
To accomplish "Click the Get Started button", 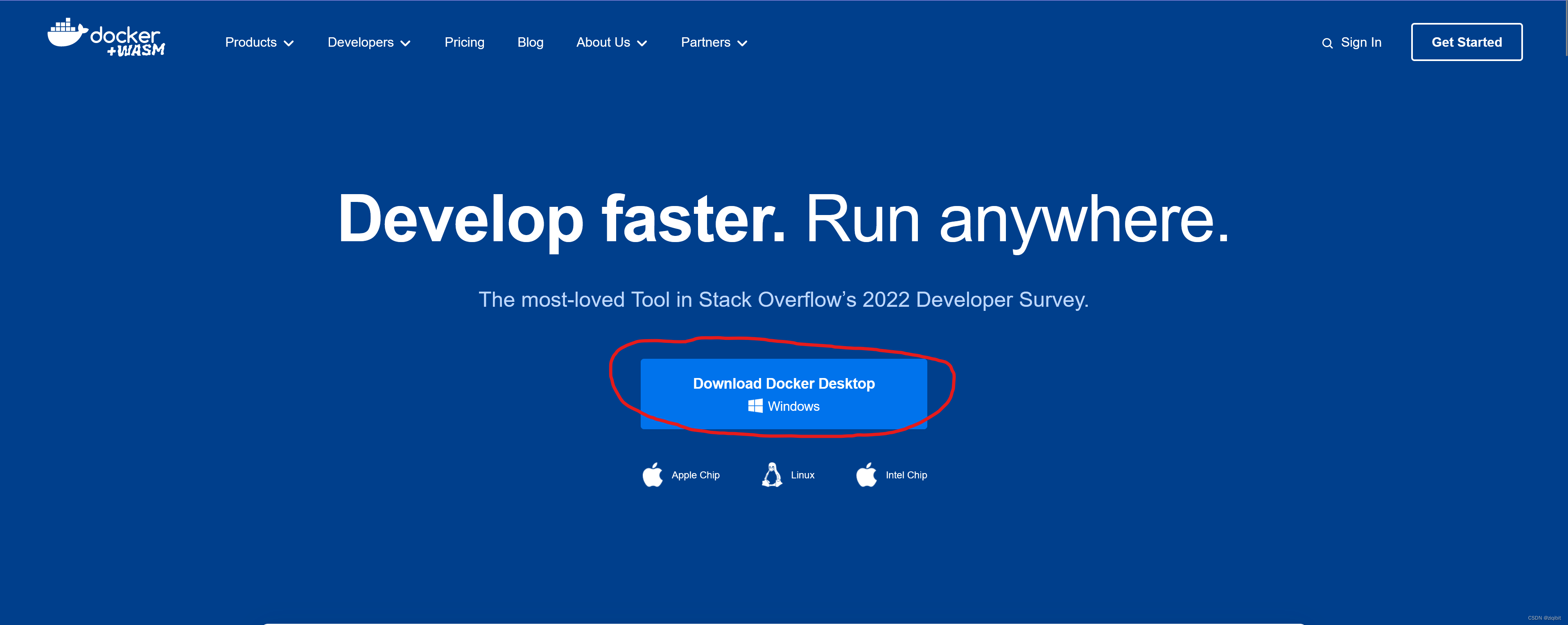I will tap(1466, 42).
